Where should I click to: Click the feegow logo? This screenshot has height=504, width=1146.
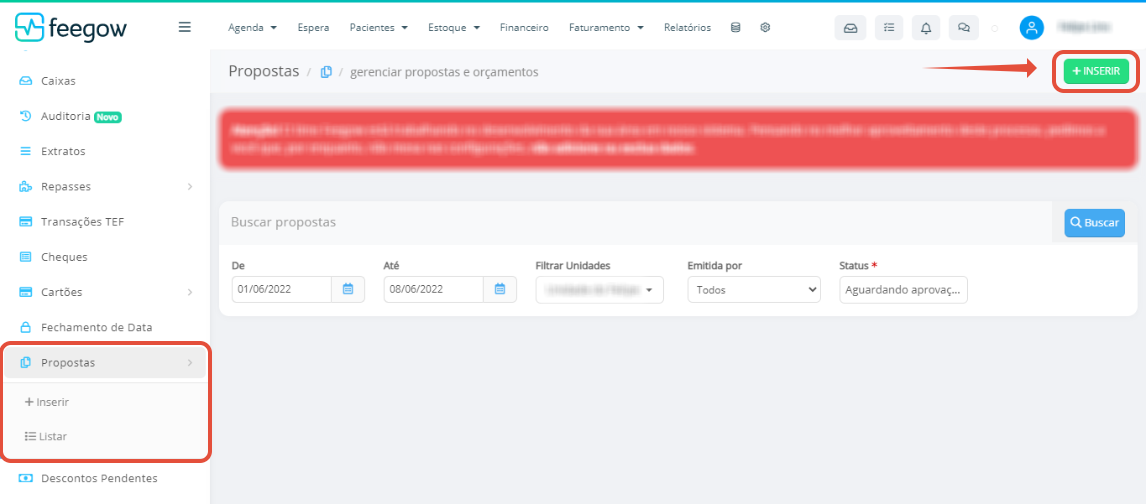coord(71,27)
